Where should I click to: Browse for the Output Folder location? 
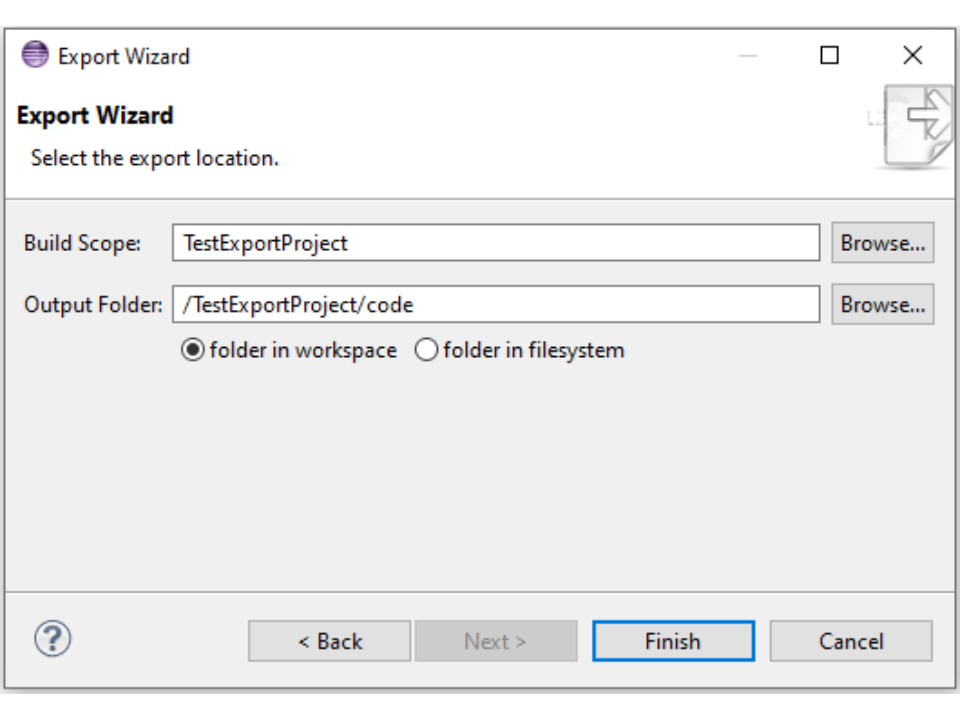882,305
